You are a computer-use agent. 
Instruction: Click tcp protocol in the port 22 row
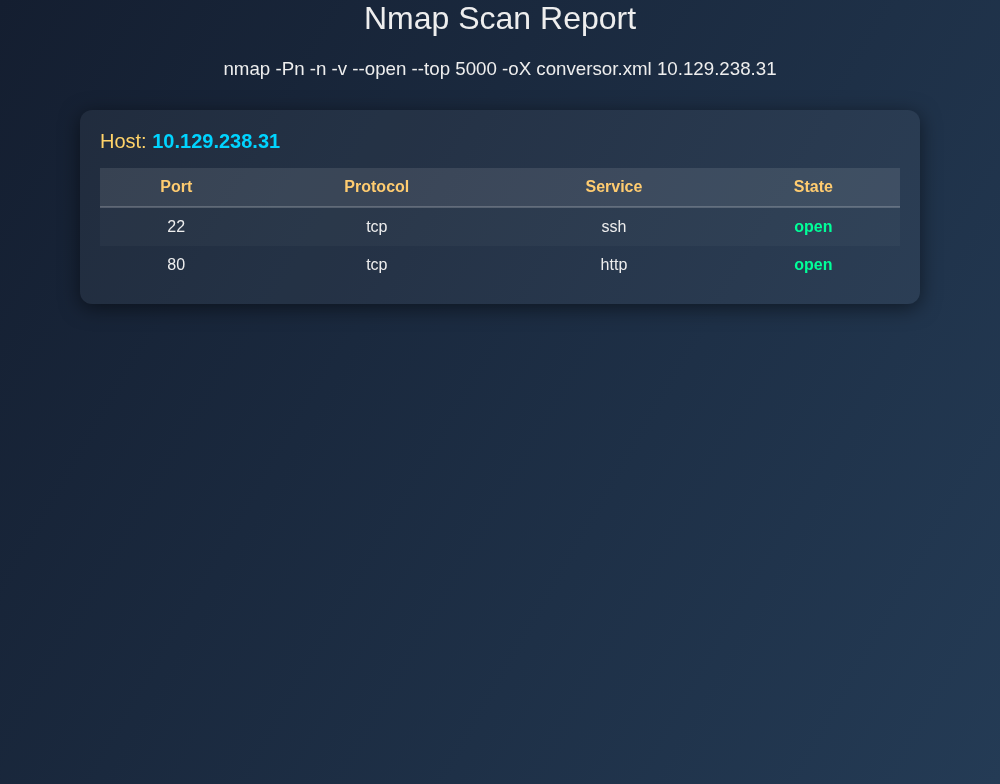(376, 227)
